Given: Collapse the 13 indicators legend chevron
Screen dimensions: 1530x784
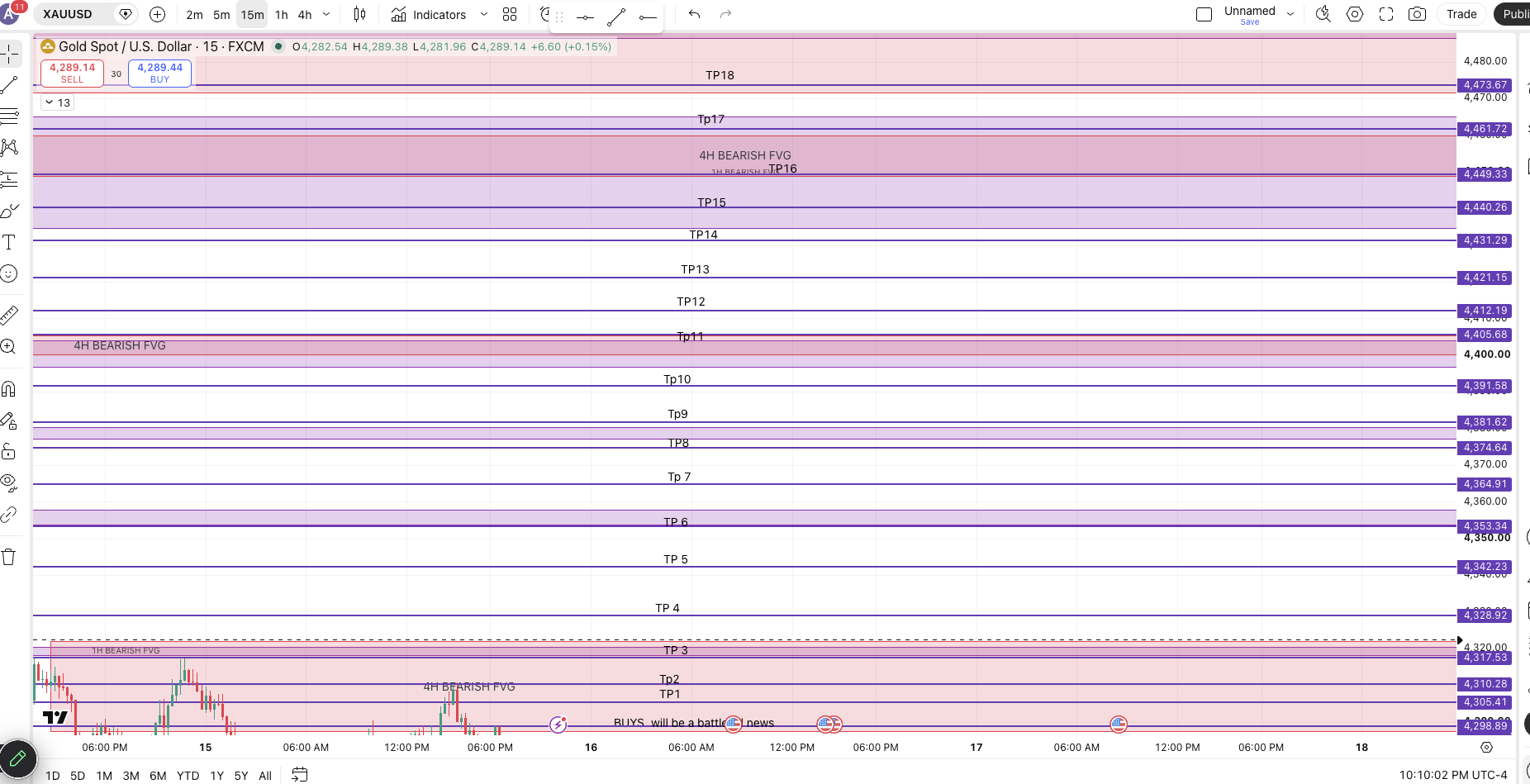Looking at the screenshot, I should [50, 102].
